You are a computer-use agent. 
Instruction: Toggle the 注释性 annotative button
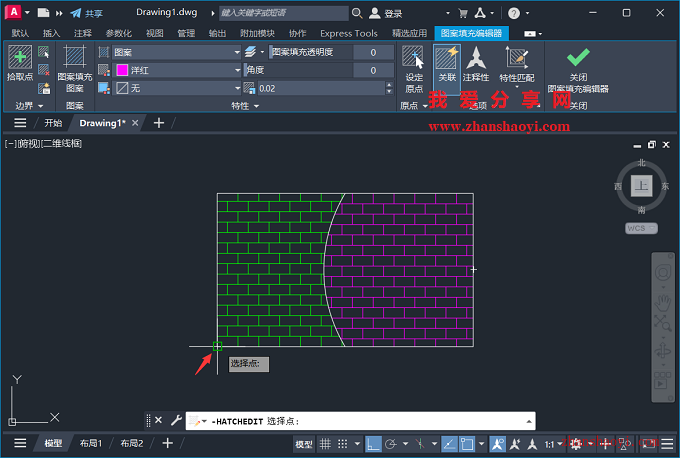click(x=476, y=64)
